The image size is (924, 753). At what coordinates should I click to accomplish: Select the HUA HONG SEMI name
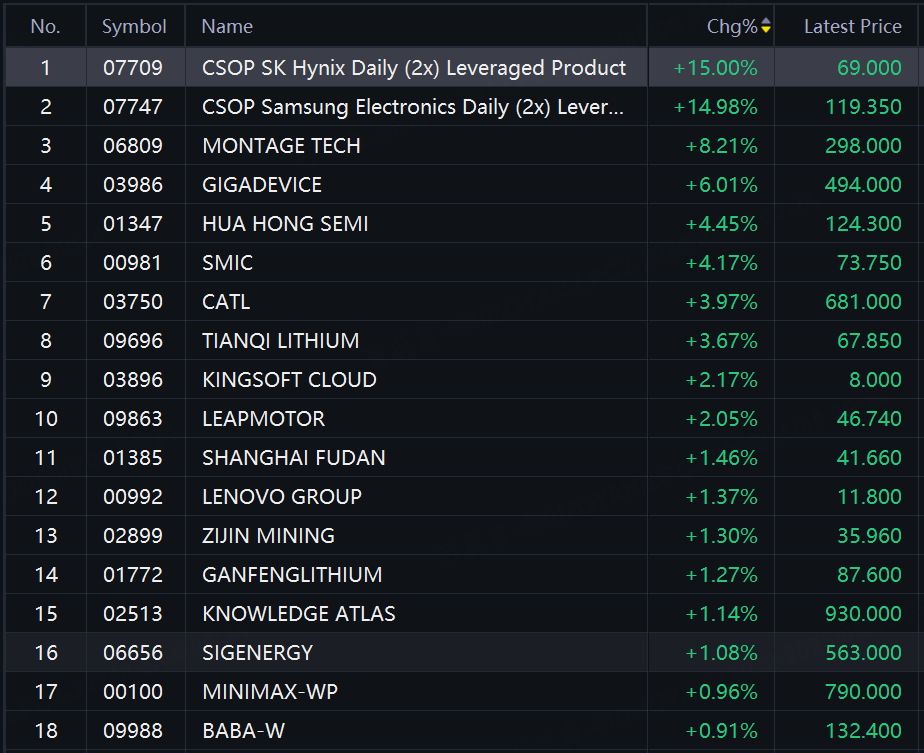pos(285,224)
